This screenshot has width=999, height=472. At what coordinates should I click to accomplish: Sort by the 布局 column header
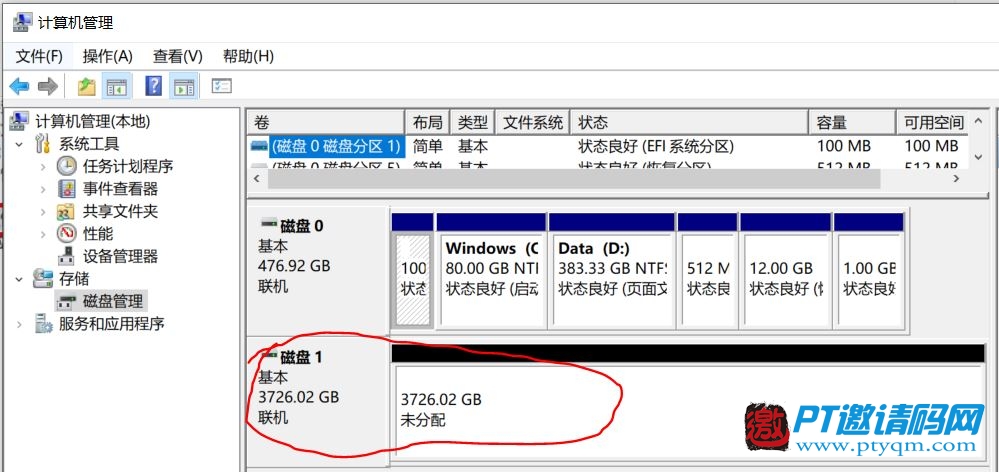(x=427, y=122)
